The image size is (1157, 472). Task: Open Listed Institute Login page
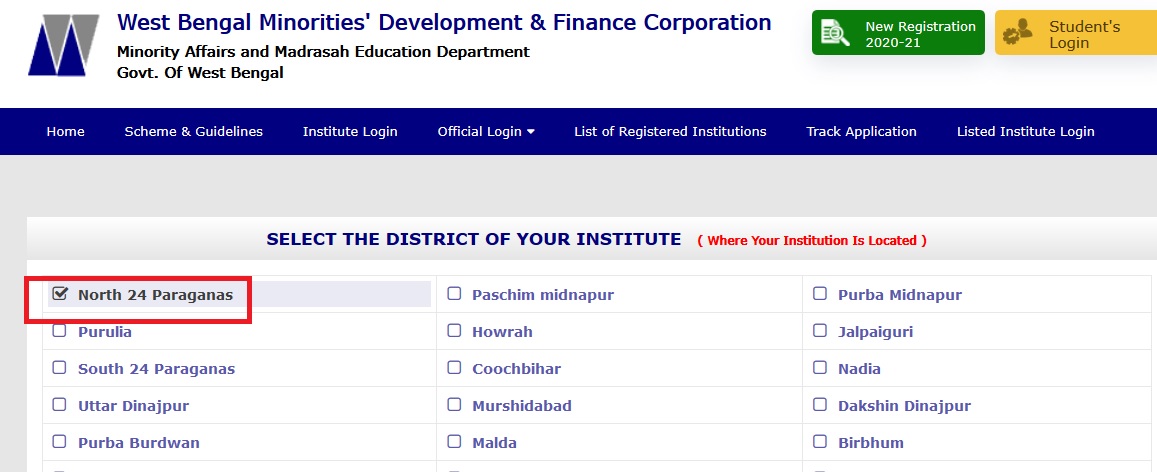pos(1025,131)
